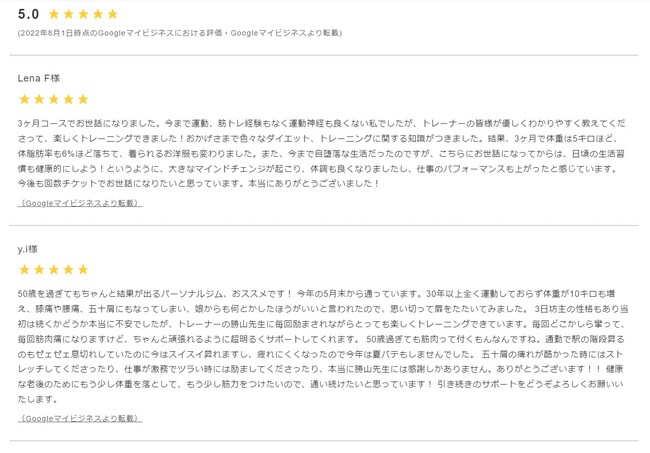
Task: Click second star under y.i review
Action: (39, 270)
